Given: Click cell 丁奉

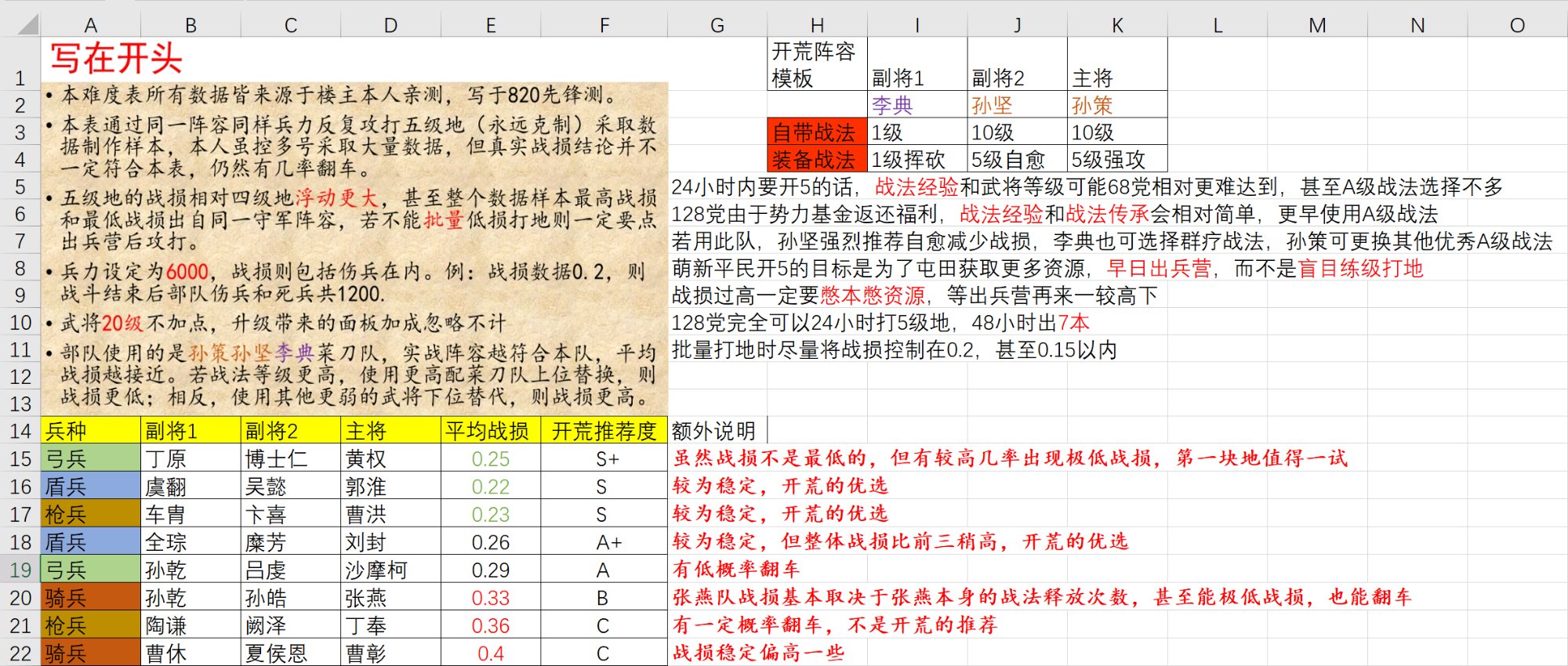Looking at the screenshot, I should coord(390,625).
